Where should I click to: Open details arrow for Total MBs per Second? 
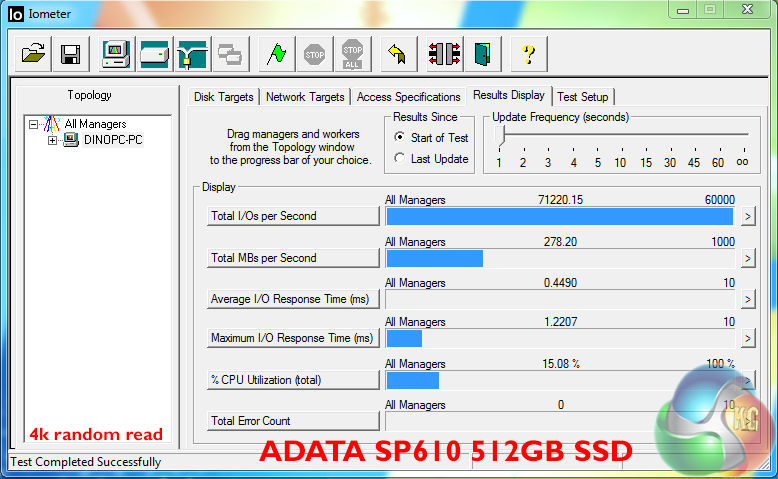(x=748, y=259)
